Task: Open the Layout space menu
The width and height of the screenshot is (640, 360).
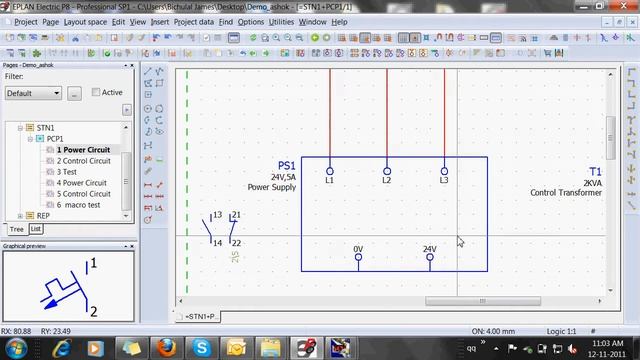Action: tap(85, 22)
